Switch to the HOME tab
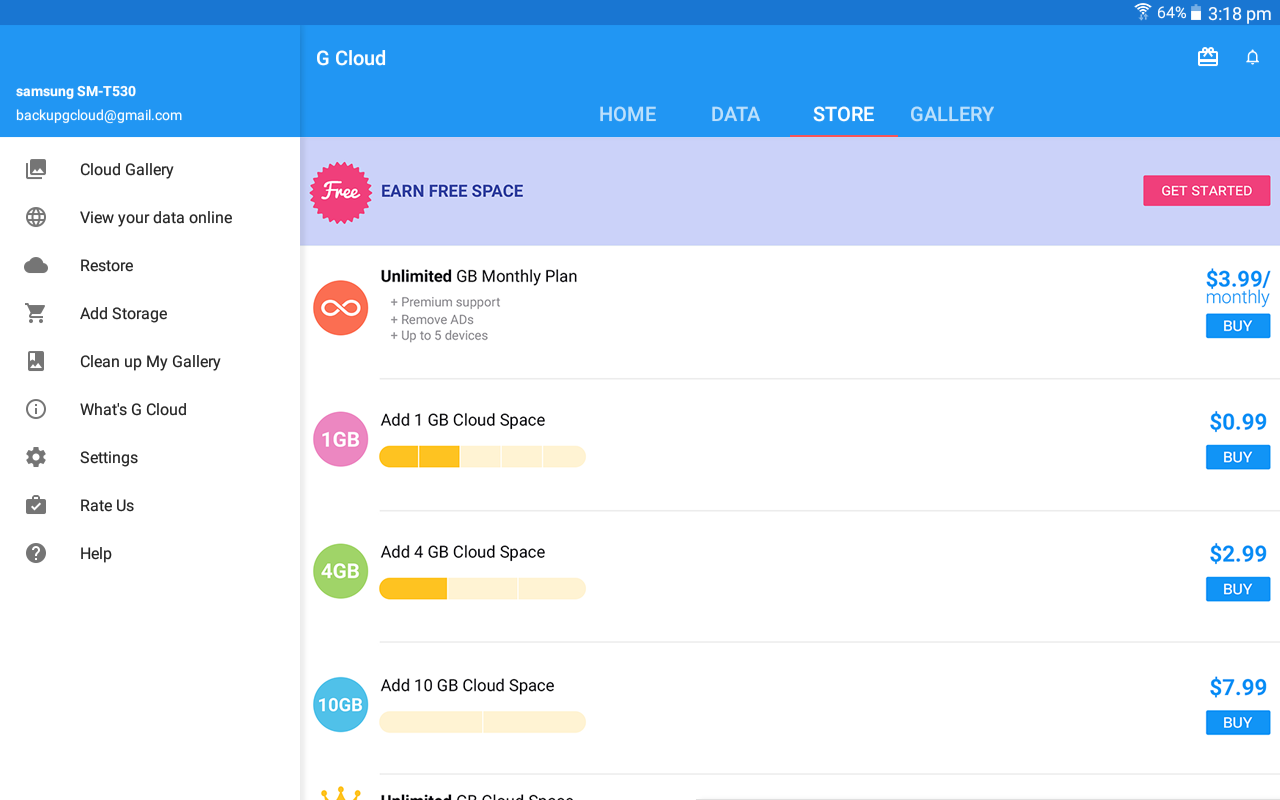Viewport: 1280px width, 800px height. point(628,114)
